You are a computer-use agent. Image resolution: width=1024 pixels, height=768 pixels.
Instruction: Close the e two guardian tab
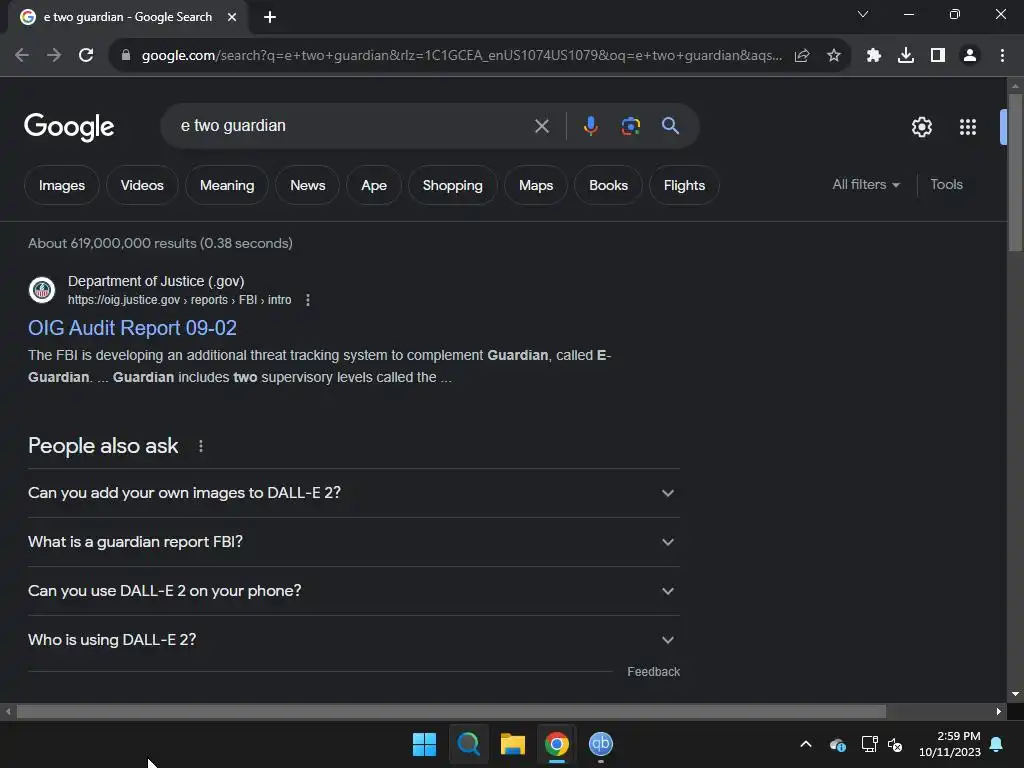click(232, 17)
